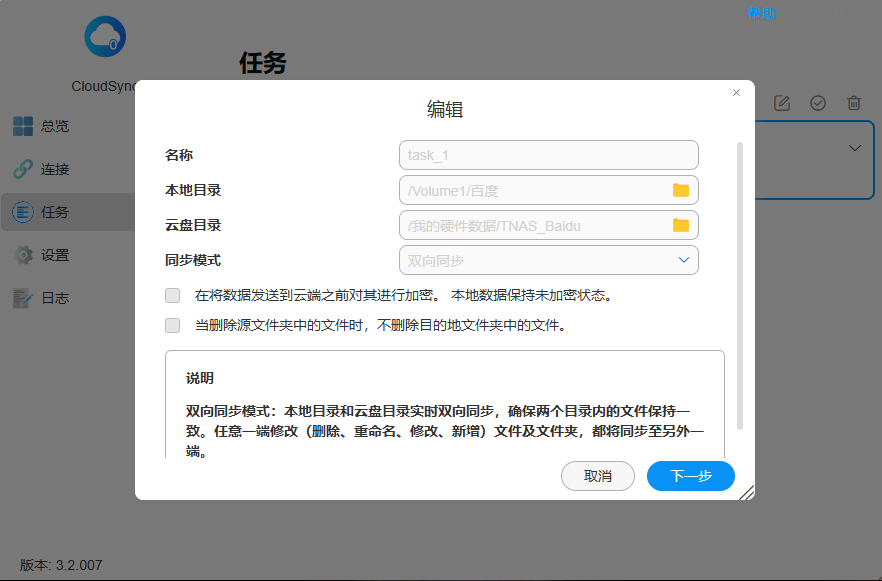Screen dimensions: 882x581
Task: Click the 取消 button
Action: (x=598, y=476)
